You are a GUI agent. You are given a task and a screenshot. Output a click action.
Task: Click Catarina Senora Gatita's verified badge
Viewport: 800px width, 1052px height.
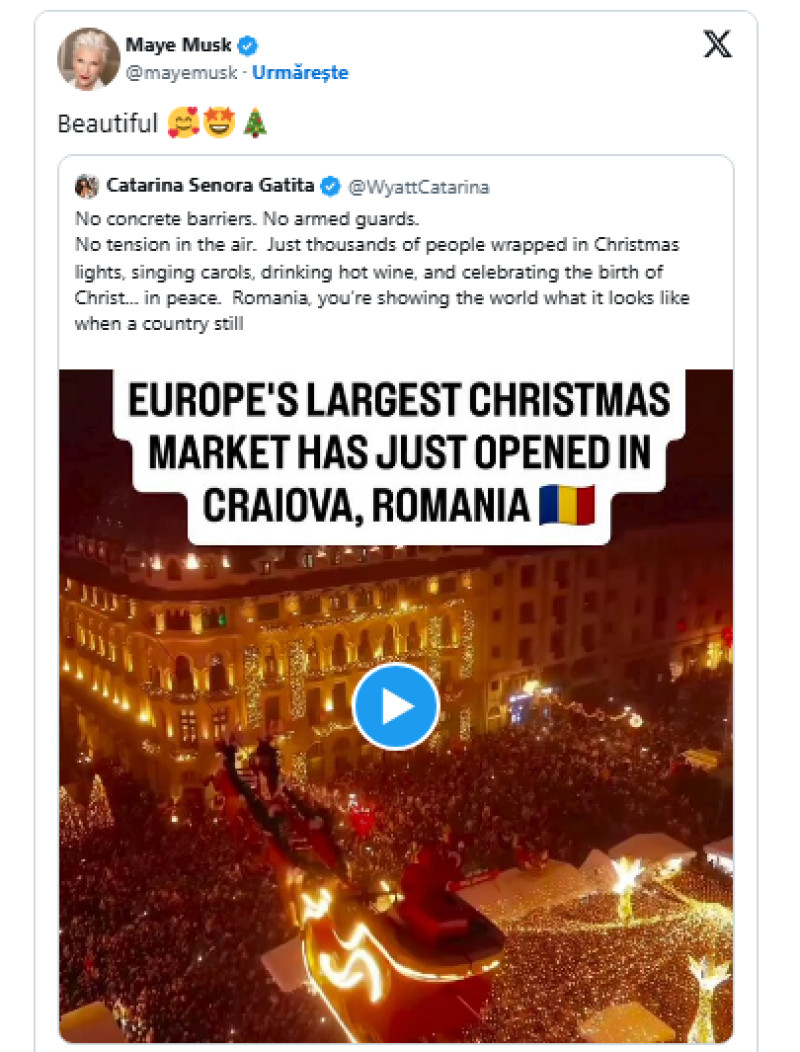(x=330, y=186)
